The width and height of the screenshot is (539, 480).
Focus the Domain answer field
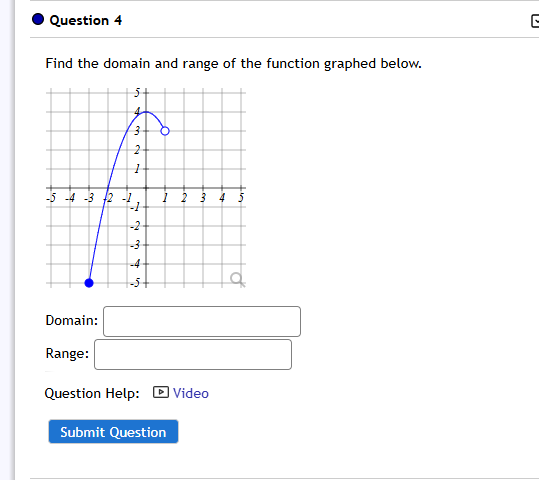coord(202,321)
